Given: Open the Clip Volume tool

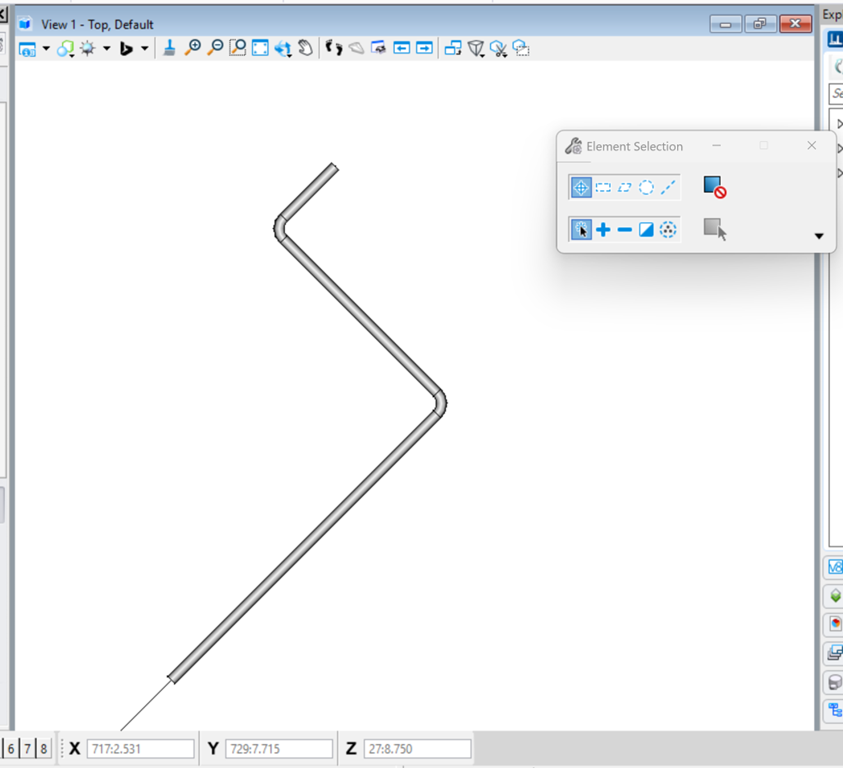Looking at the screenshot, I should (476, 48).
